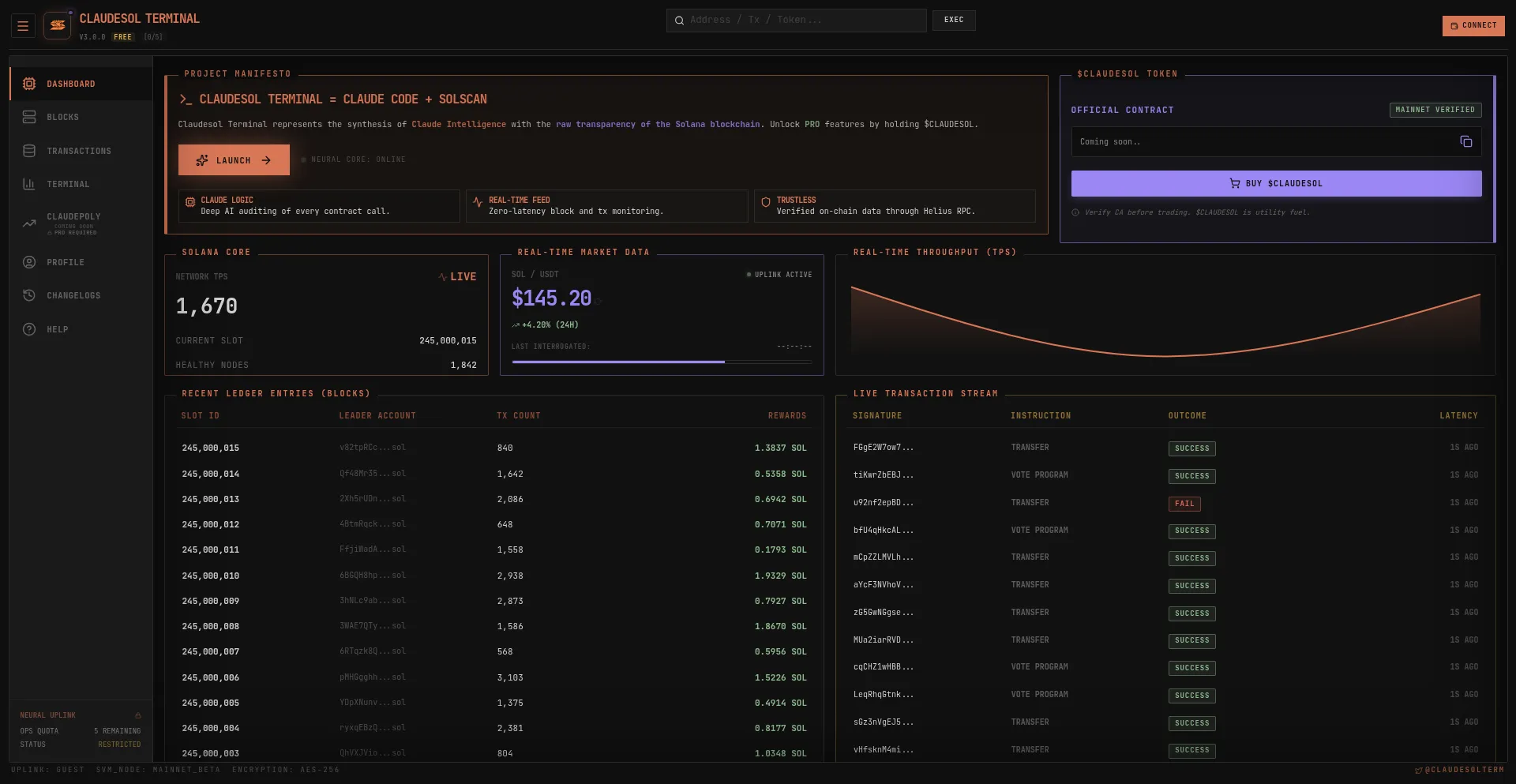Click the Help question mark icon
Image resolution: width=1516 pixels, height=784 pixels.
(29, 329)
